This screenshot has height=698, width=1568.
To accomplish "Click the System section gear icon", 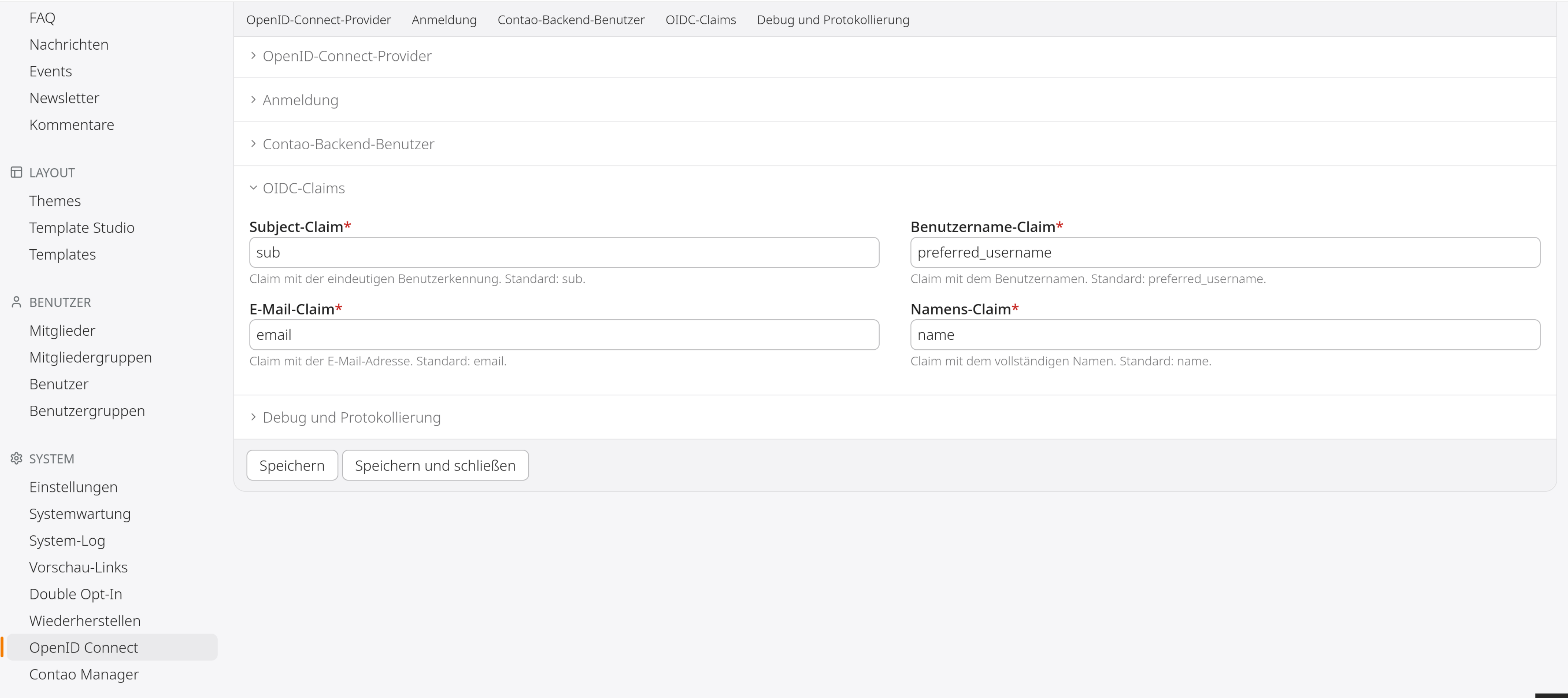I will pyautogui.click(x=16, y=458).
